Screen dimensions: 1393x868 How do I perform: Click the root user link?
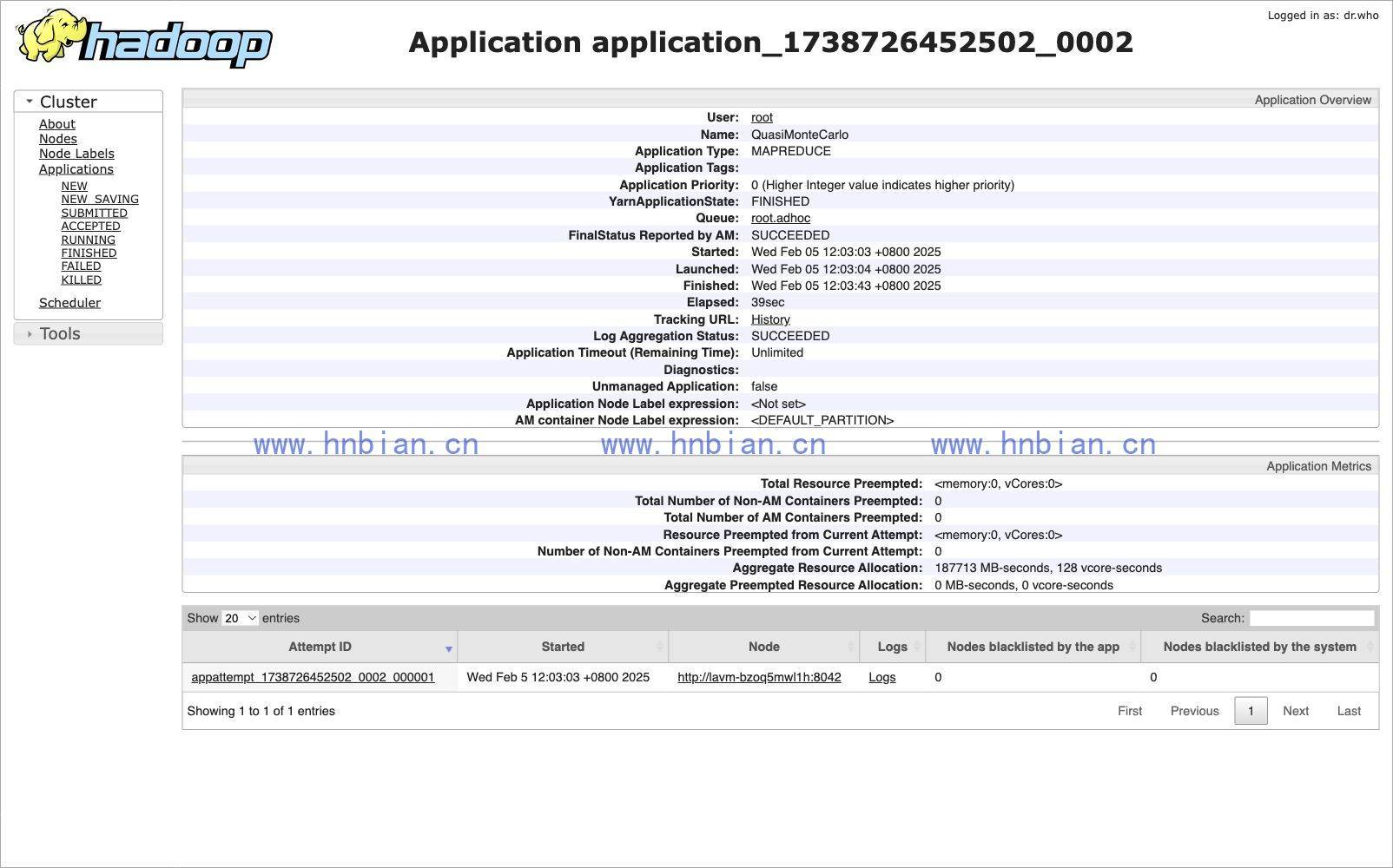762,117
